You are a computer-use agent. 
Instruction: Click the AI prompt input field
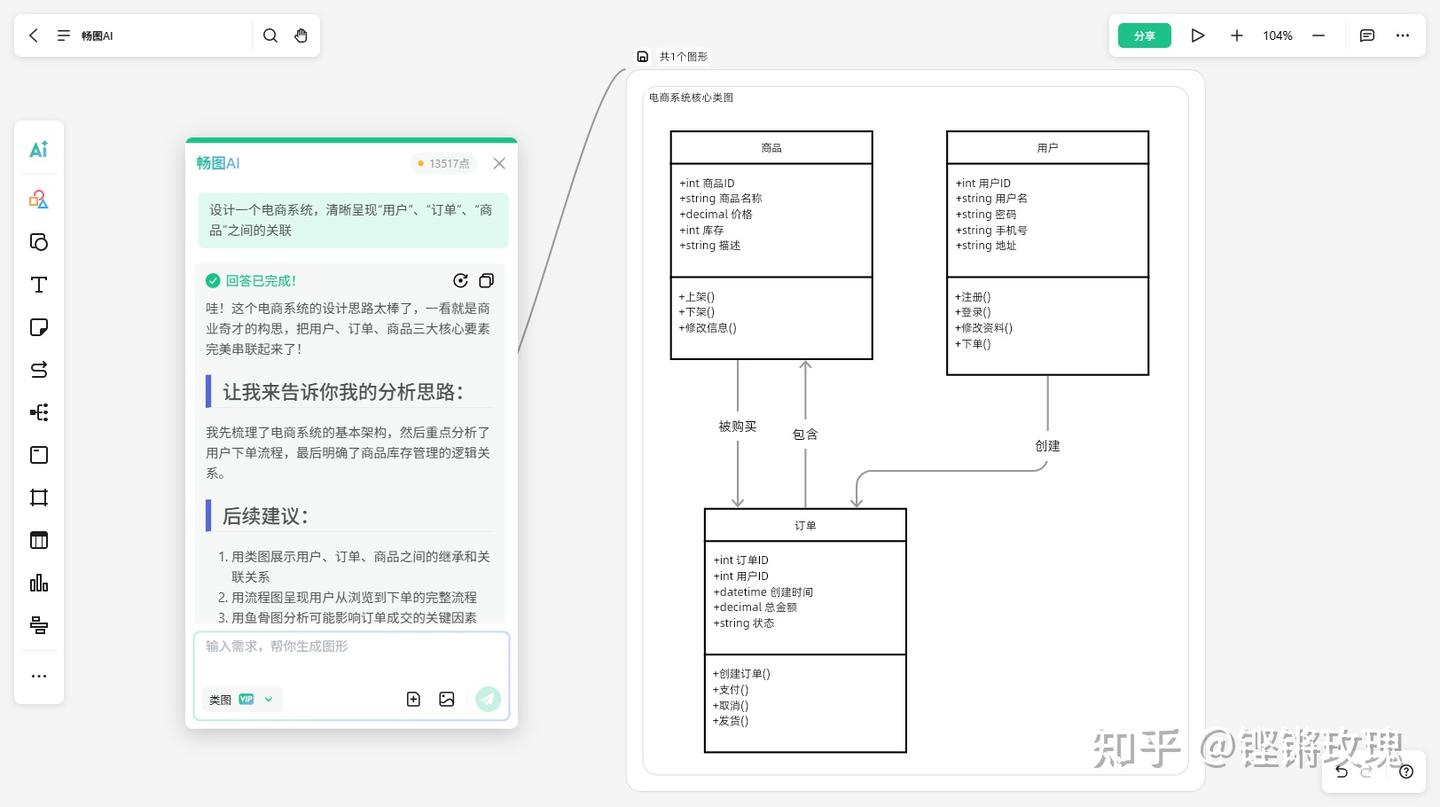point(351,648)
